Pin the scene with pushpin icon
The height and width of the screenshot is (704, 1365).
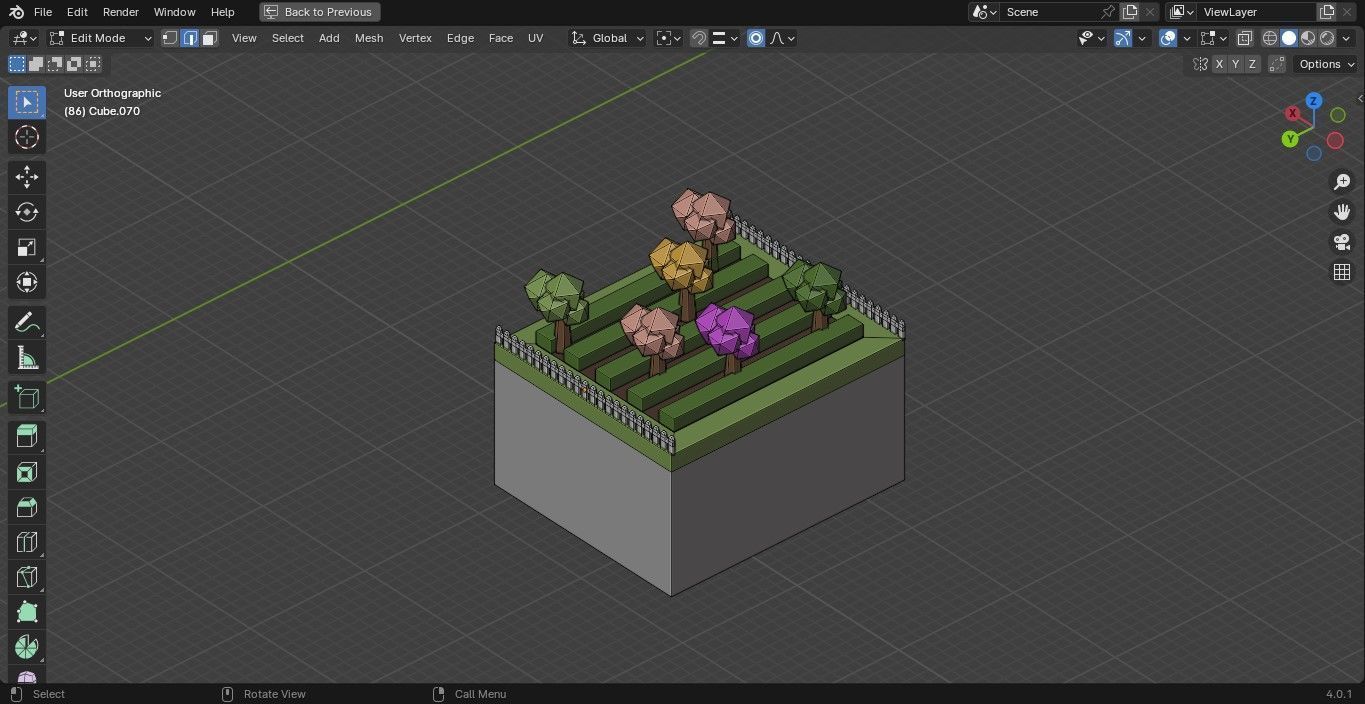(1108, 12)
